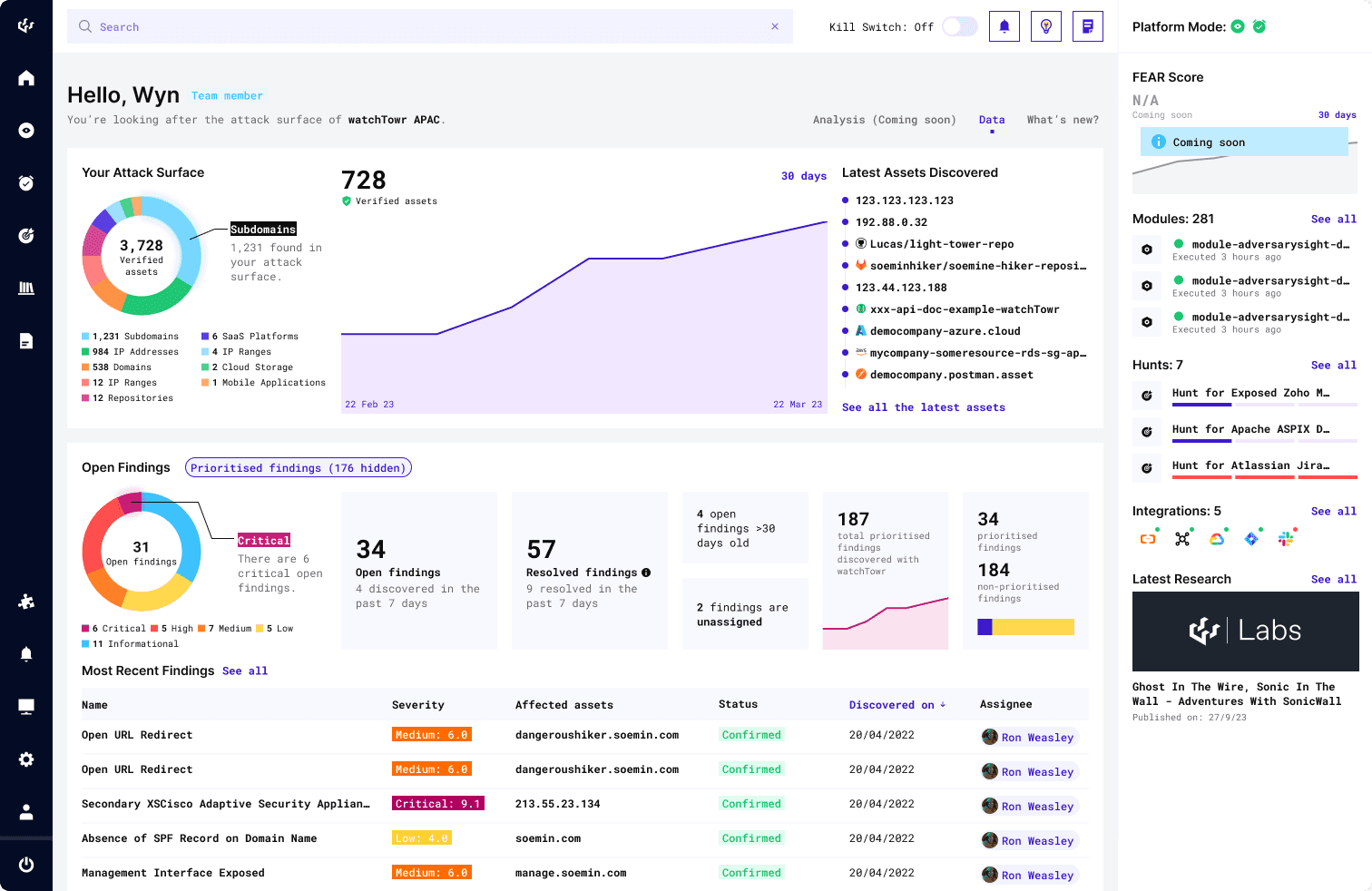Click the power logout icon in sidebar

point(26,865)
